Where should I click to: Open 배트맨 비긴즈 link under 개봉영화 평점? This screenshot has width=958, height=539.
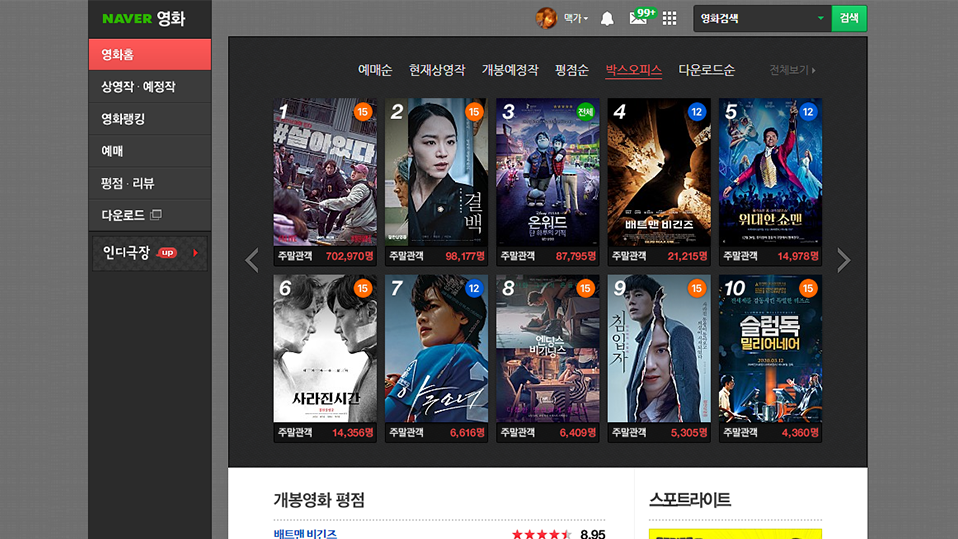305,534
